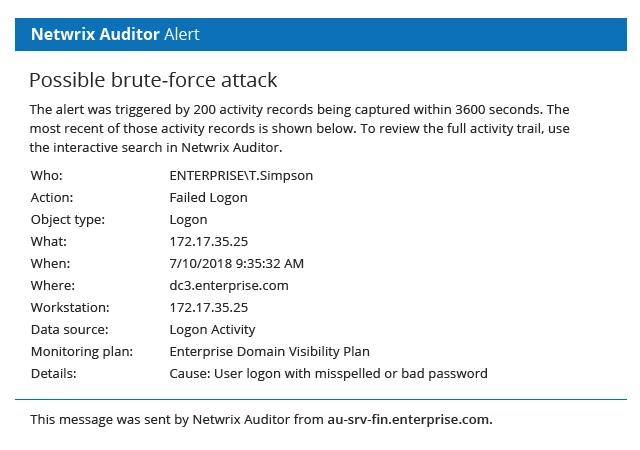The height and width of the screenshot is (450, 640).
Task: Click the Netwrix Auditor Alert header banner
Action: (321, 34)
